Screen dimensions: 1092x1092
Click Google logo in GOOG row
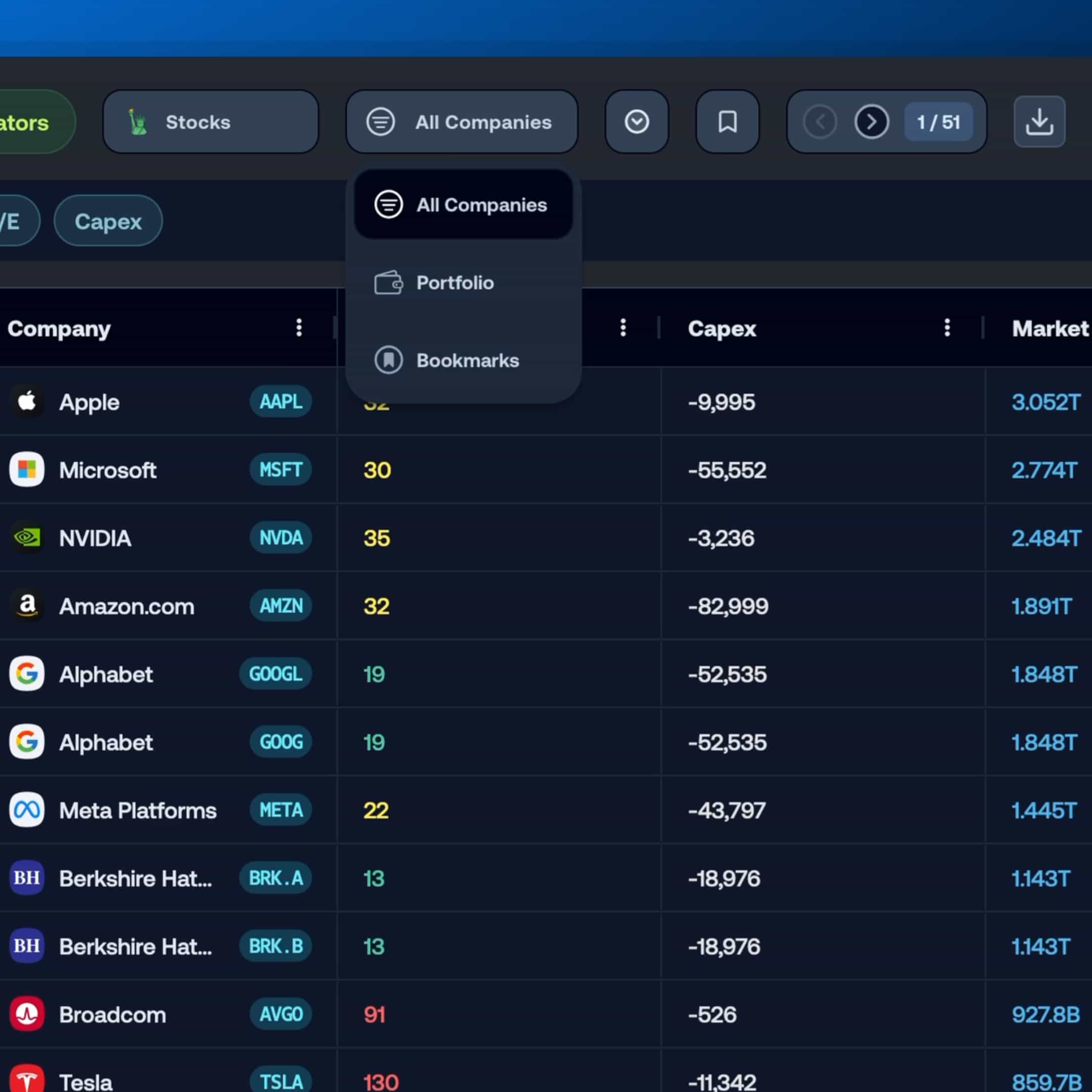coord(27,742)
